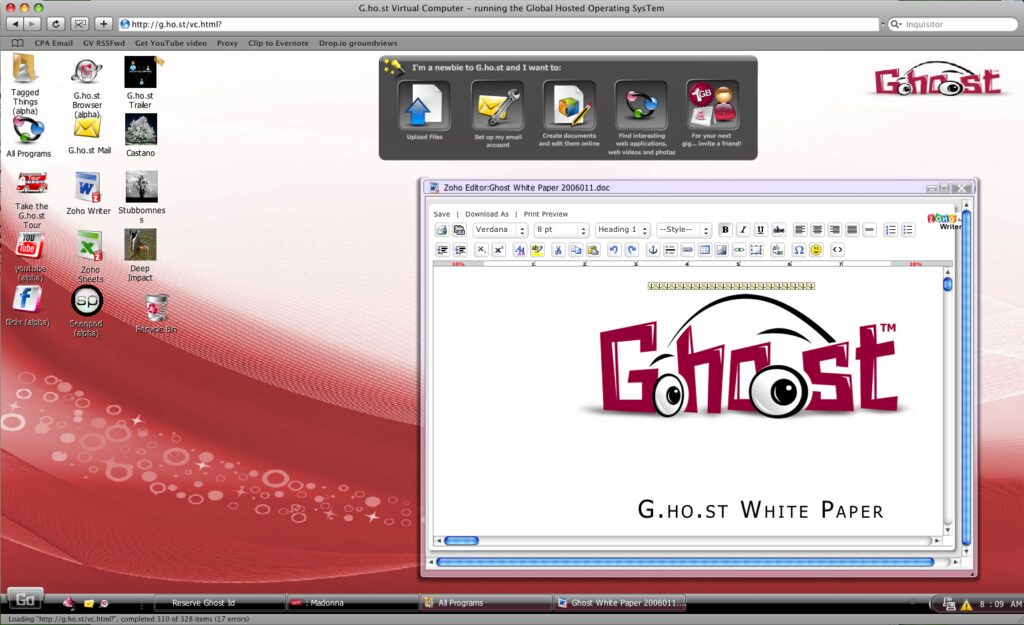Click the browser URL address field
The image size is (1024, 625).
coord(500,24)
